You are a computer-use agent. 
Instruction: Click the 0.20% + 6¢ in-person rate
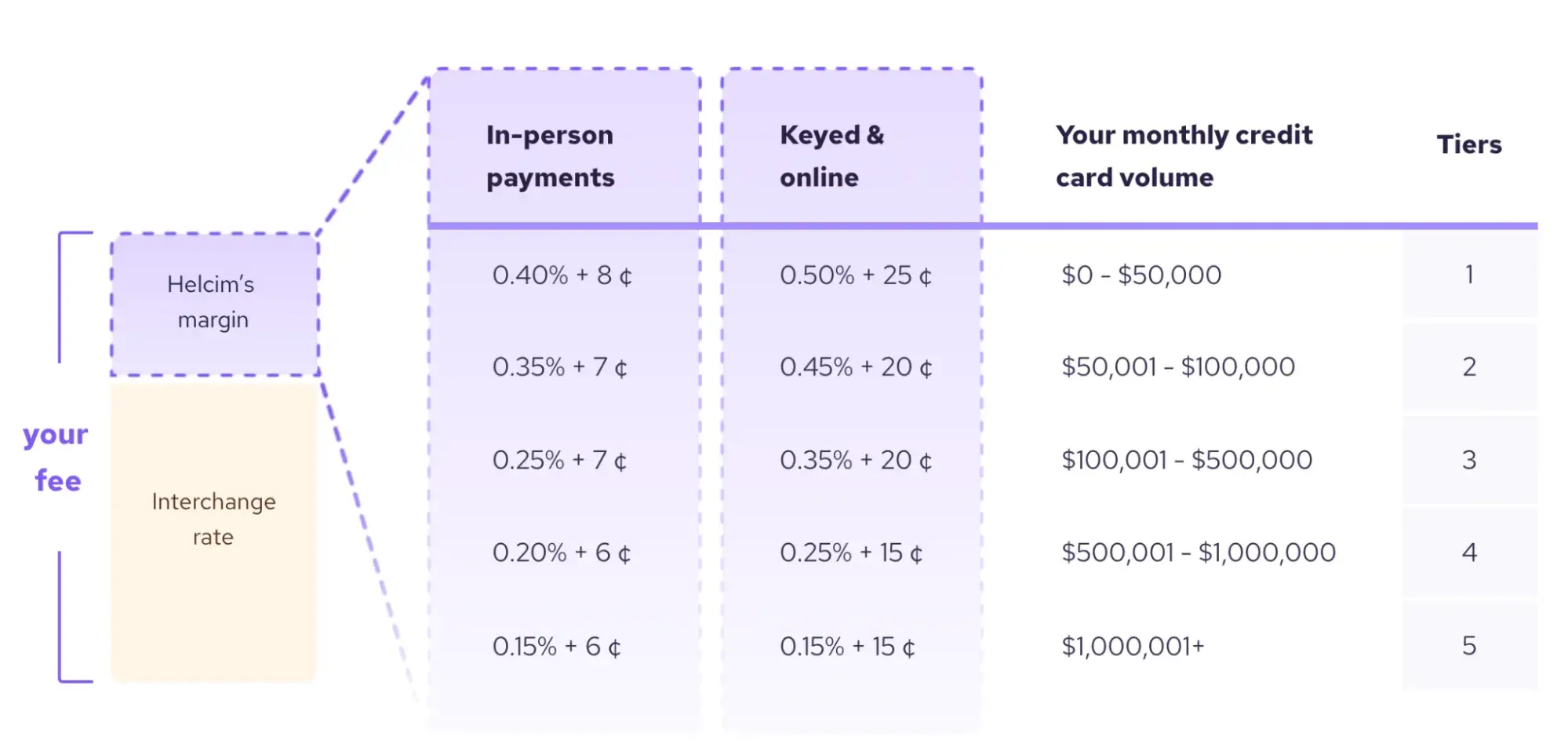pyautogui.click(x=561, y=553)
